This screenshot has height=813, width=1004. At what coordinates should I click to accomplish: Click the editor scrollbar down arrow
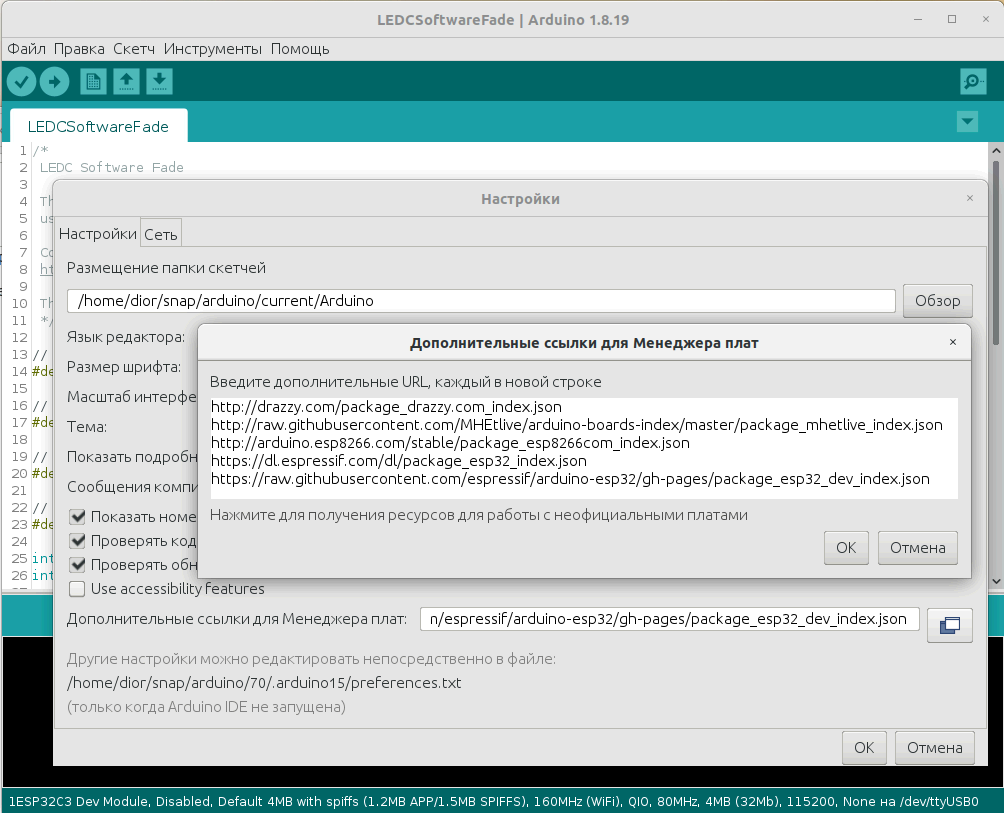996,581
